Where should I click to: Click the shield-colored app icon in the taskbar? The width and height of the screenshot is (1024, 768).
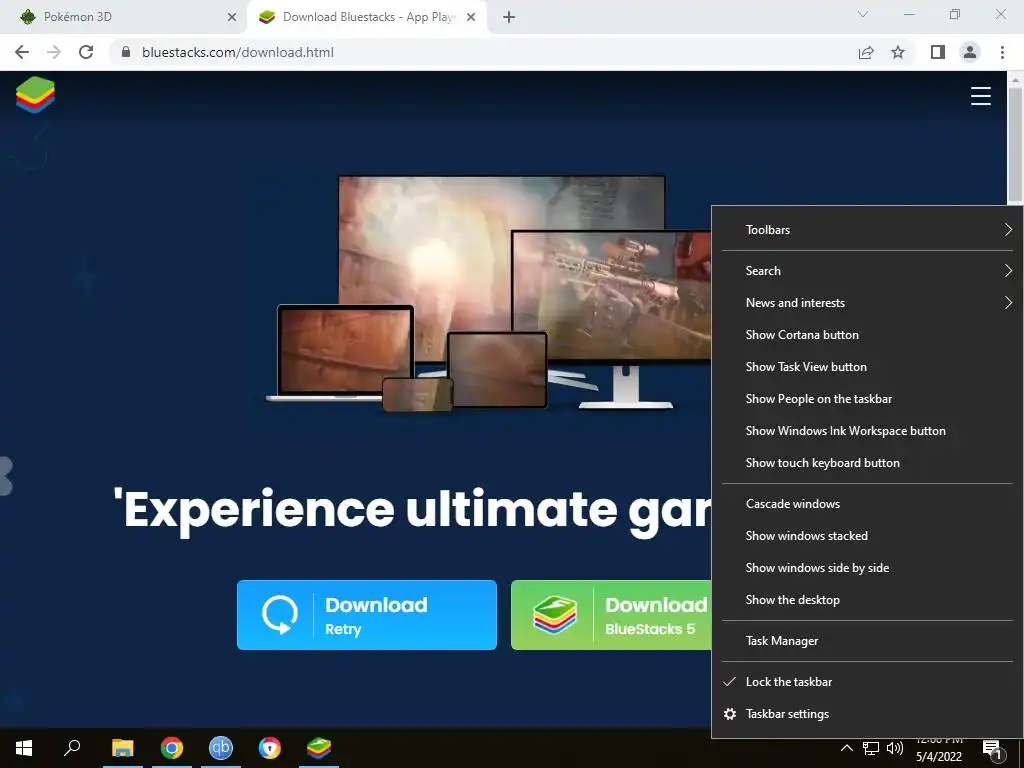(x=270, y=748)
